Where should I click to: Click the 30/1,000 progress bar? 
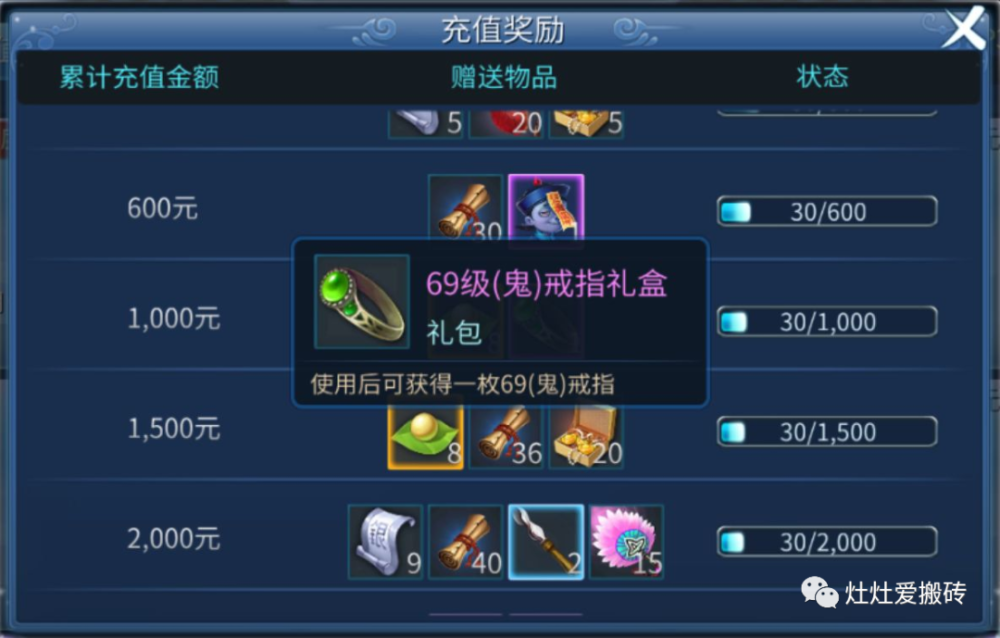pyautogui.click(x=827, y=322)
